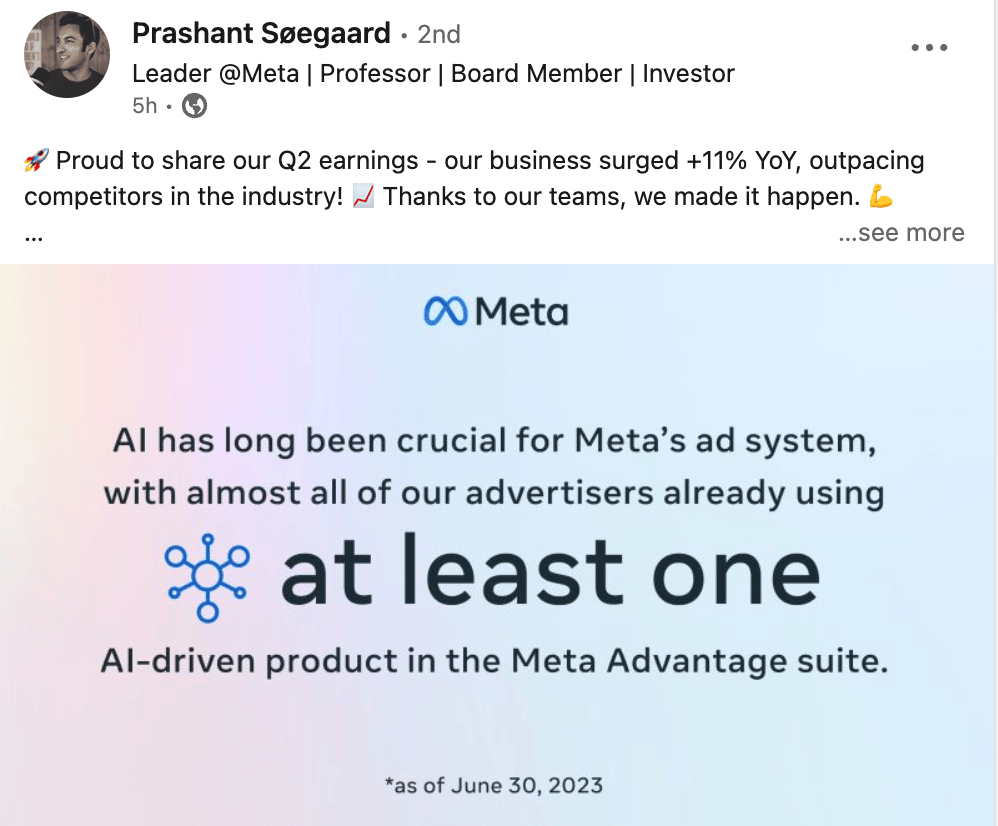
Task: Click the chart increasing emoji
Action: coord(363,197)
